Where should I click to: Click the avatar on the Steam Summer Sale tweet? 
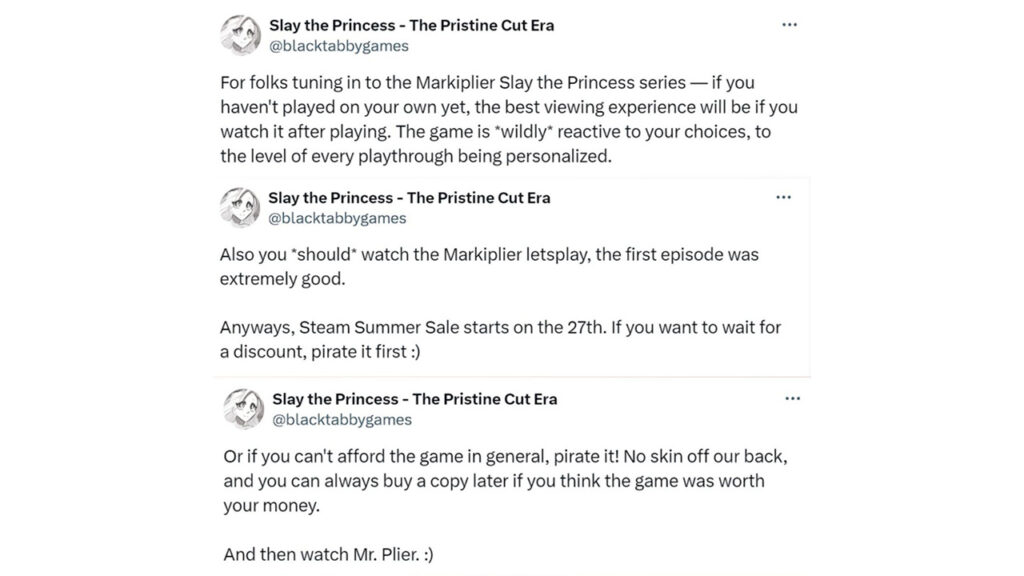240,207
